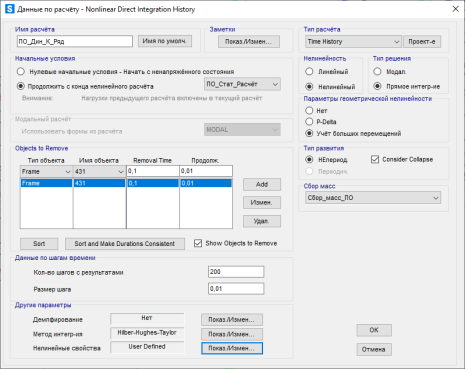Click Показ./Измен... notes button

click(249, 42)
